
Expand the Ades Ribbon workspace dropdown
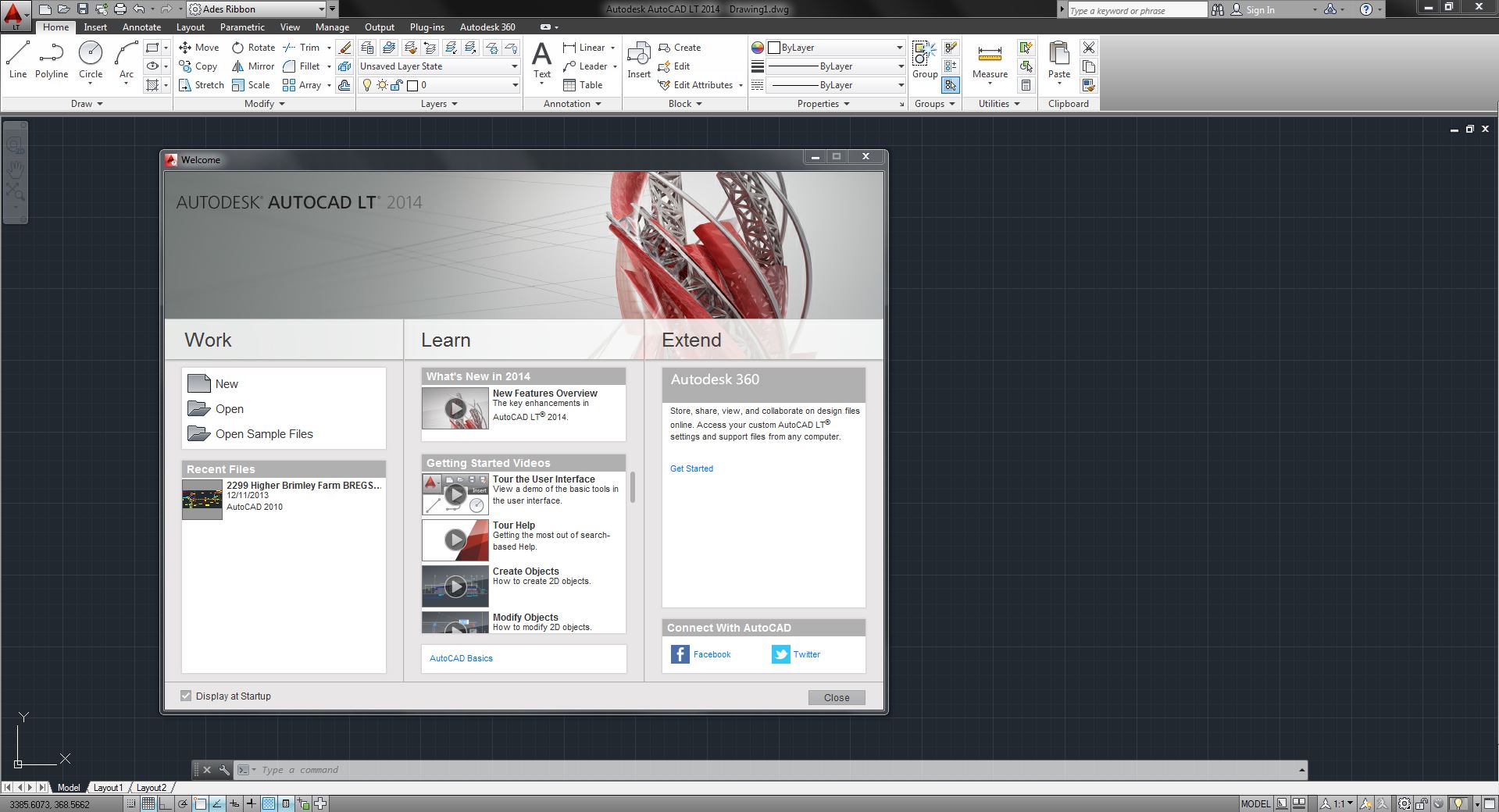pyautogui.click(x=321, y=9)
